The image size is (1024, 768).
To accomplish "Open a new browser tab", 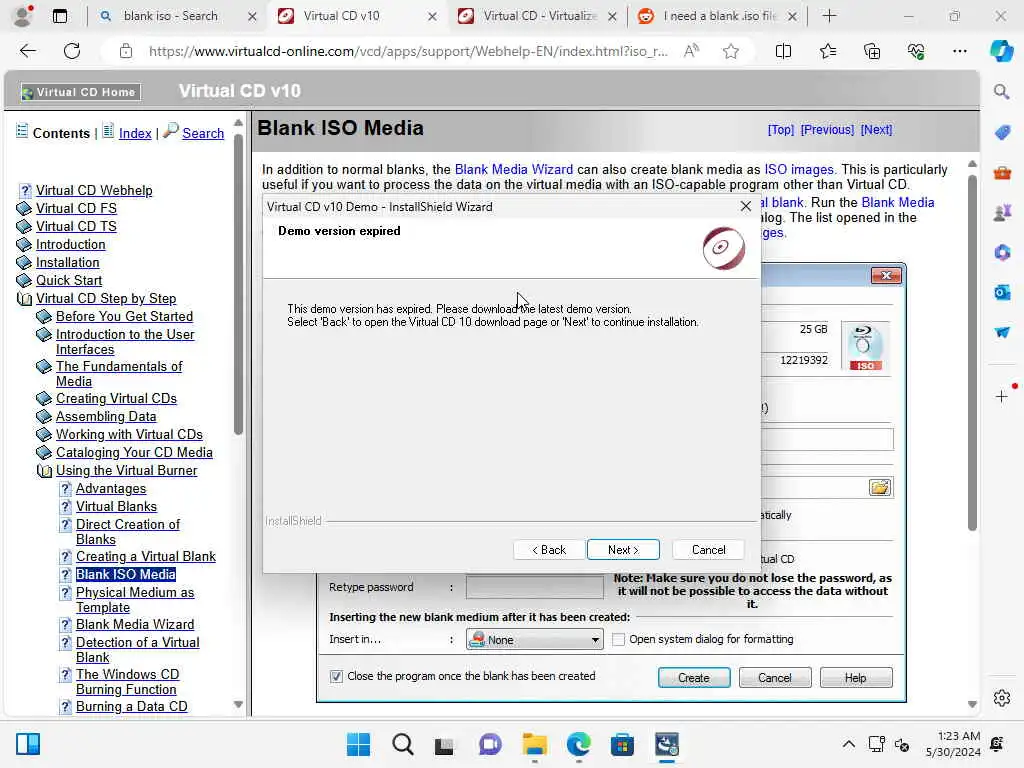I will pos(829,16).
